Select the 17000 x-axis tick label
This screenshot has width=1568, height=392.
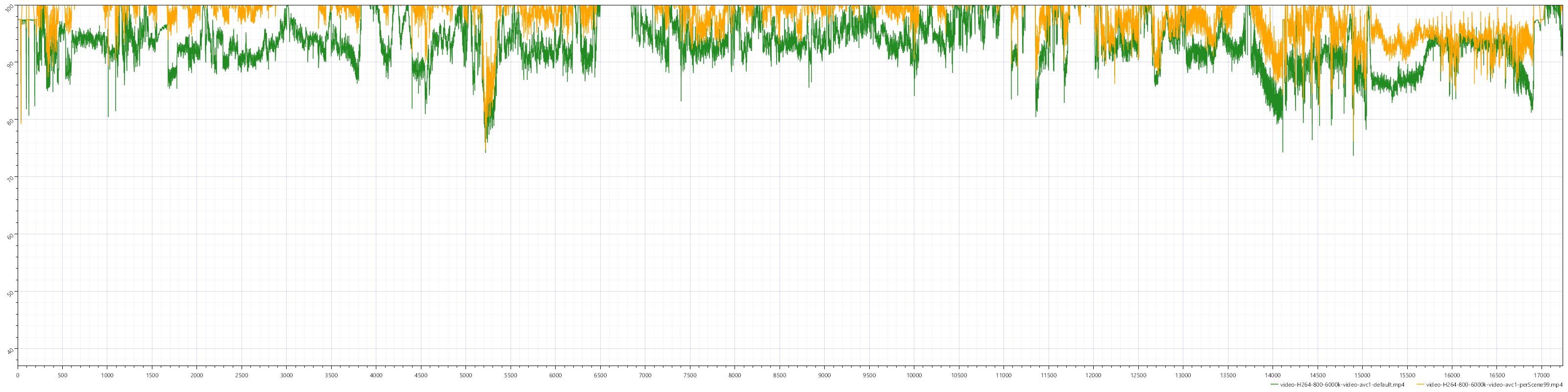coord(1541,375)
